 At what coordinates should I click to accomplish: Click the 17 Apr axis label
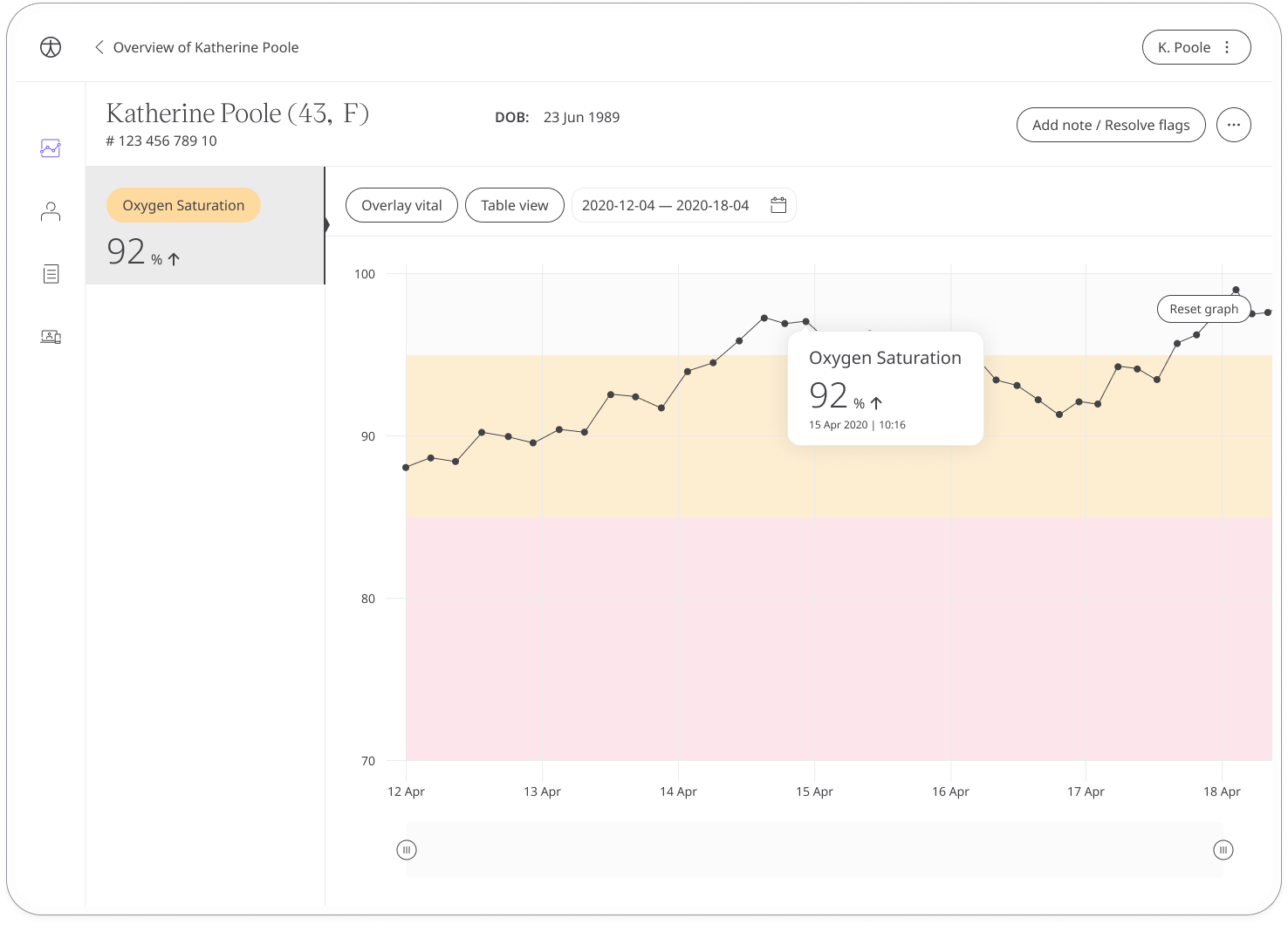(1086, 791)
